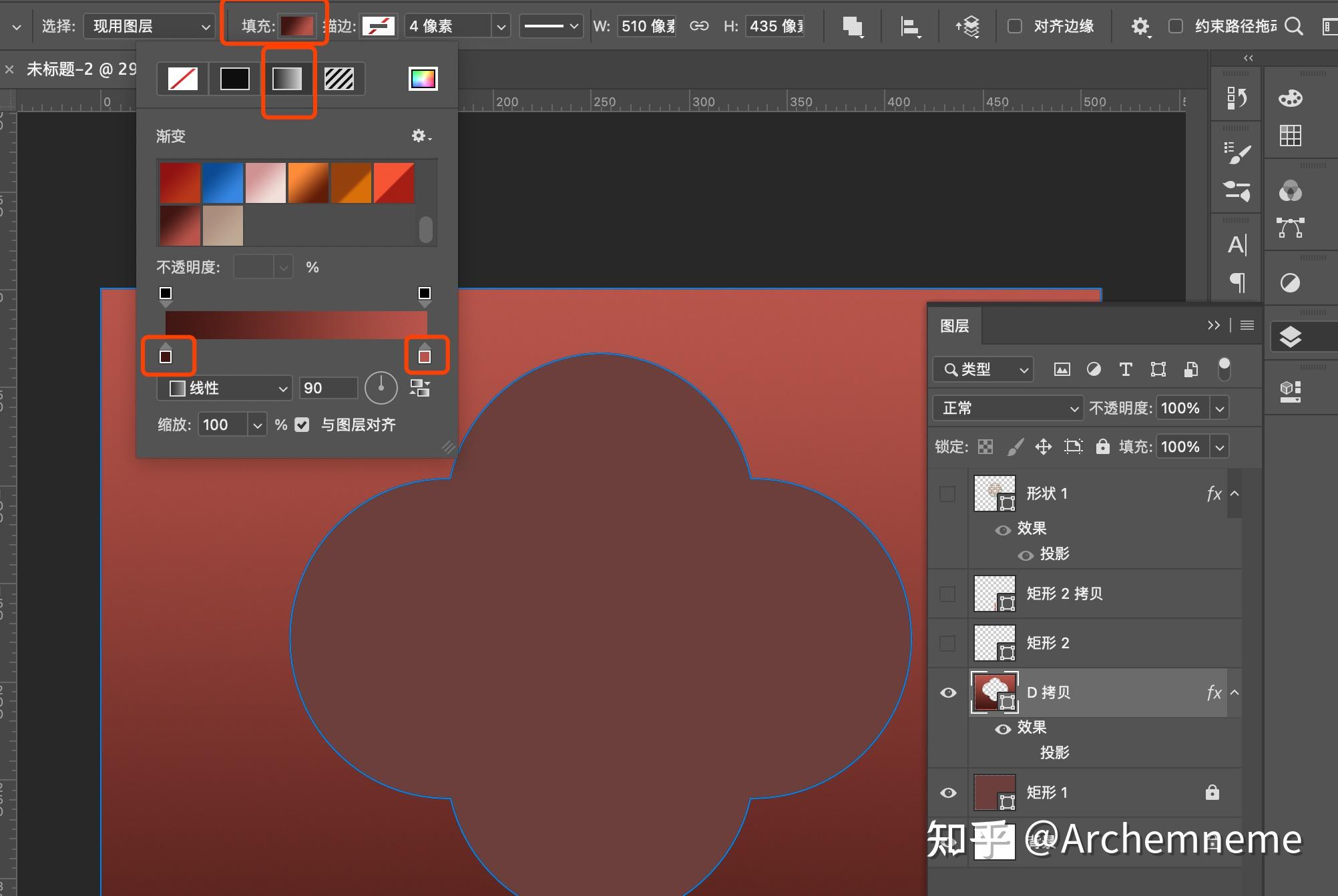The height and width of the screenshot is (896, 1338).
Task: Open the color picker rainbow icon
Action: [423, 79]
